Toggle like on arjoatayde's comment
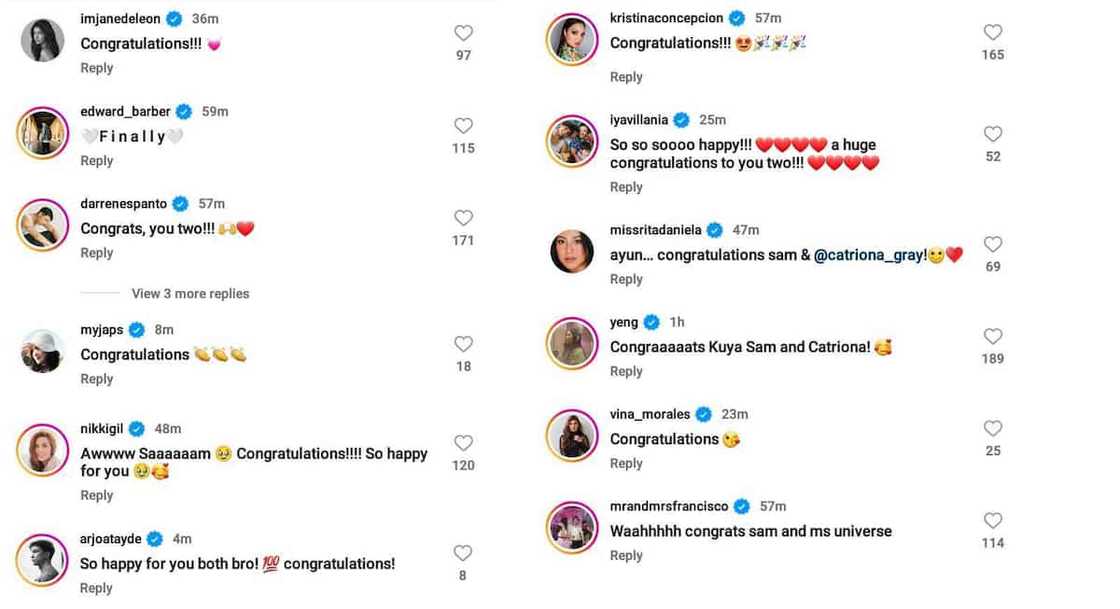 tap(463, 553)
